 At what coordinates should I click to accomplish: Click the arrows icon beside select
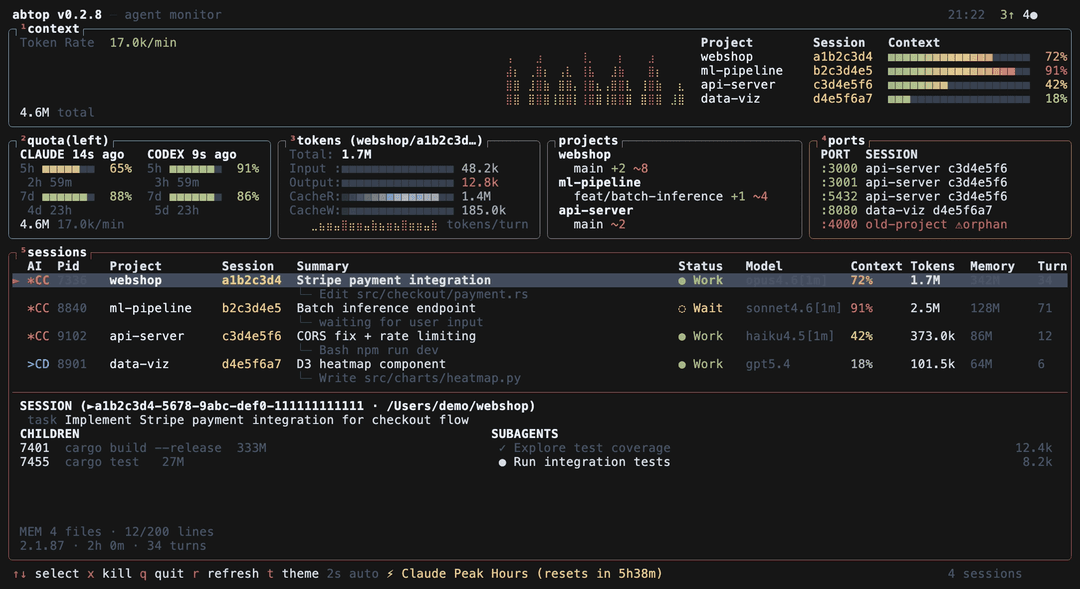[19, 574]
